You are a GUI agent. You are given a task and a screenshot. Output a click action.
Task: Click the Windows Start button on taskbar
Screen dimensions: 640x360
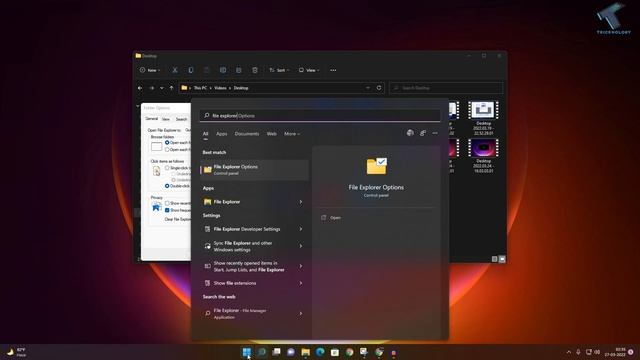[247, 352]
